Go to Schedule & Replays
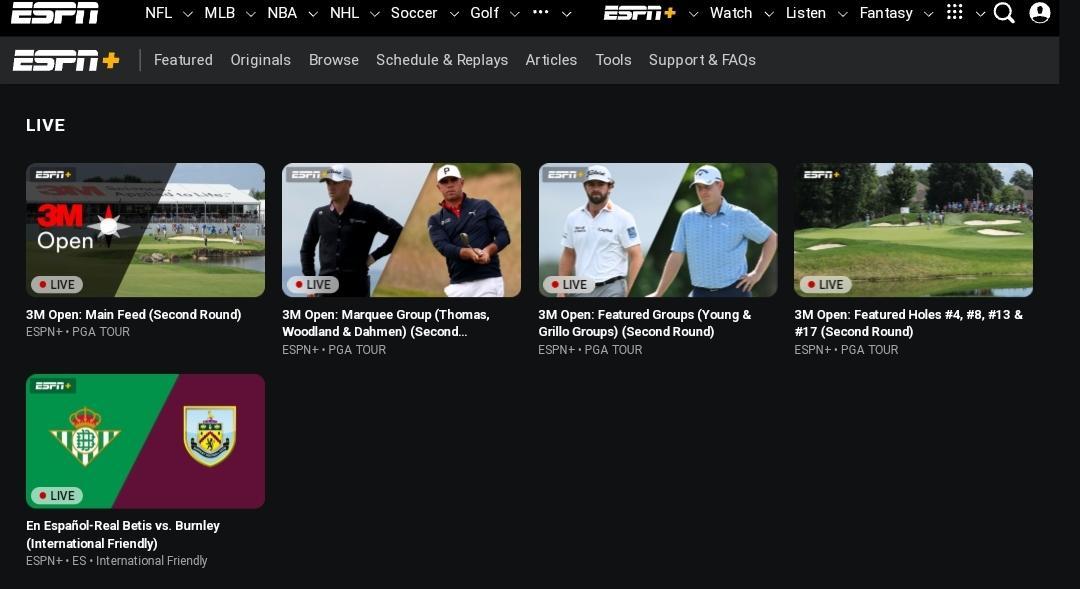Viewport: 1080px width, 589px height. point(442,60)
